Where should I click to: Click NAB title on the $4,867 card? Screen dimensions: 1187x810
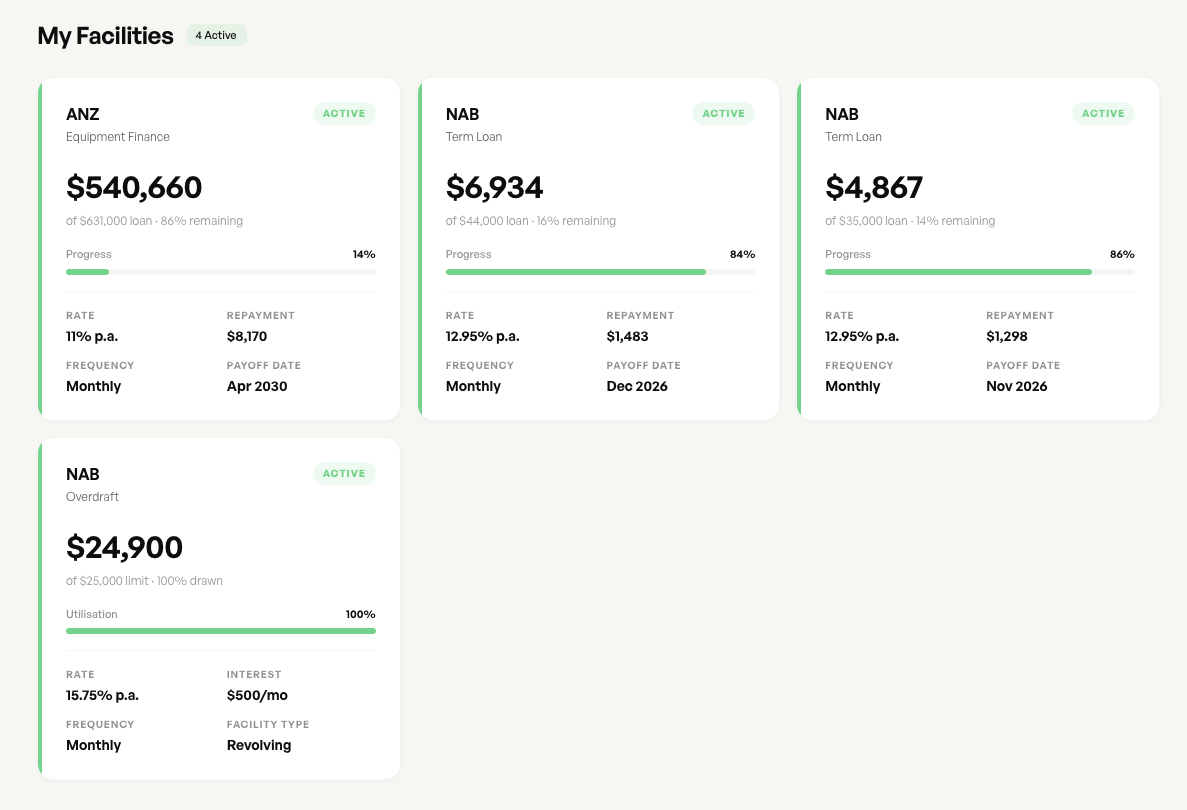[842, 114]
